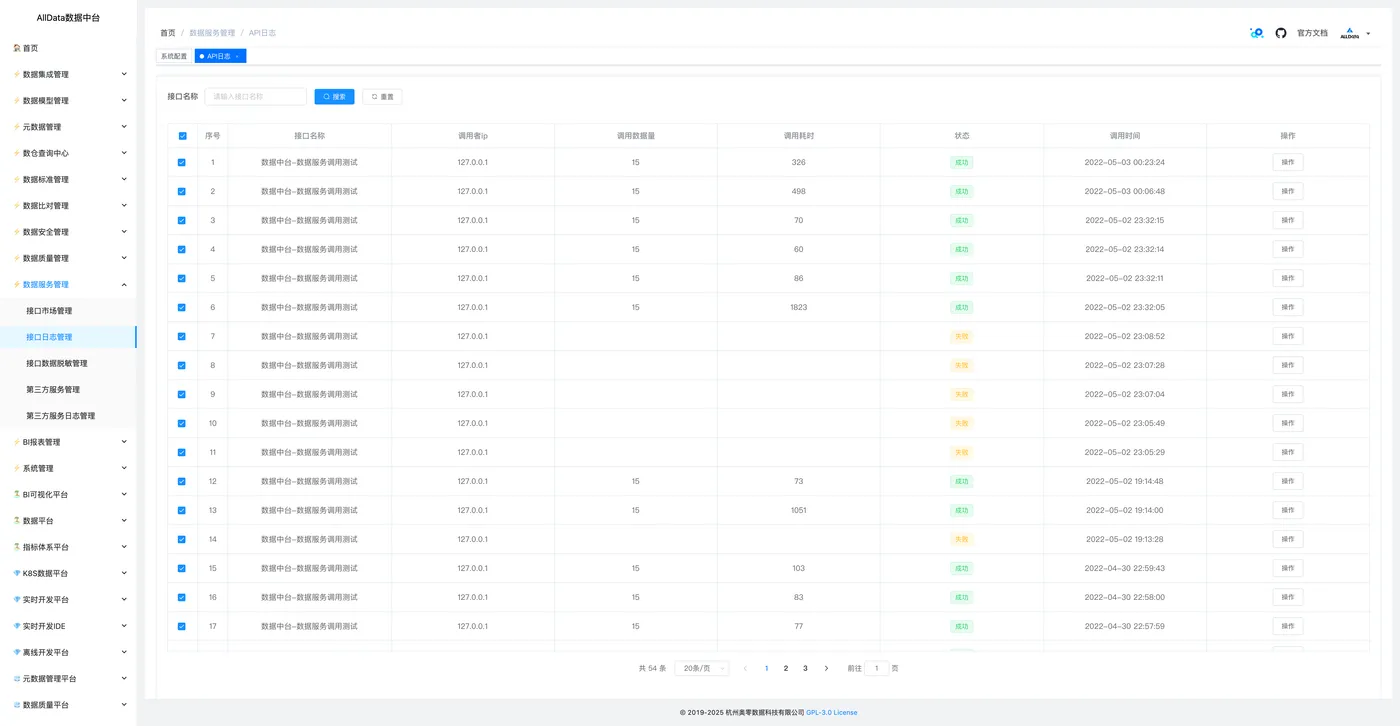Viewport: 1400px width, 726px height.
Task: Click the go-to page number input
Action: point(876,668)
